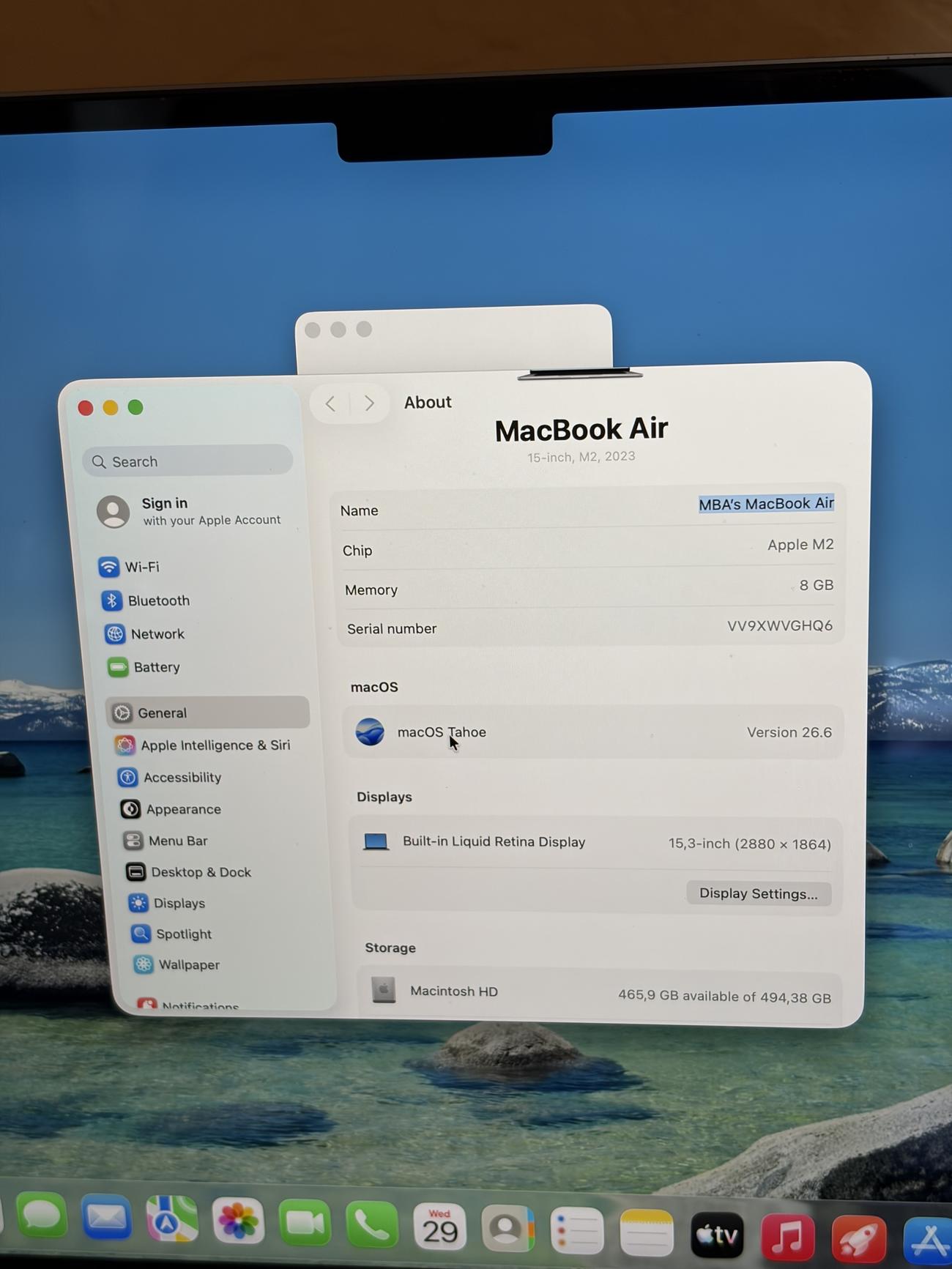Open Appearance settings
This screenshot has width=952, height=1269.
click(171, 809)
